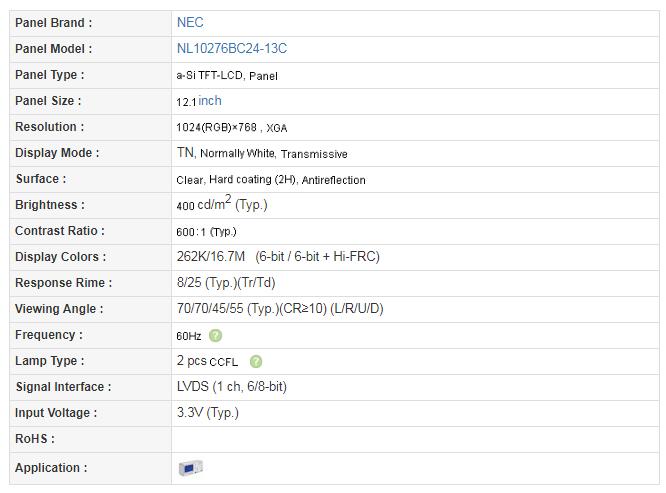Open the NEC panel brand link
The width and height of the screenshot is (666, 493).
190,22
